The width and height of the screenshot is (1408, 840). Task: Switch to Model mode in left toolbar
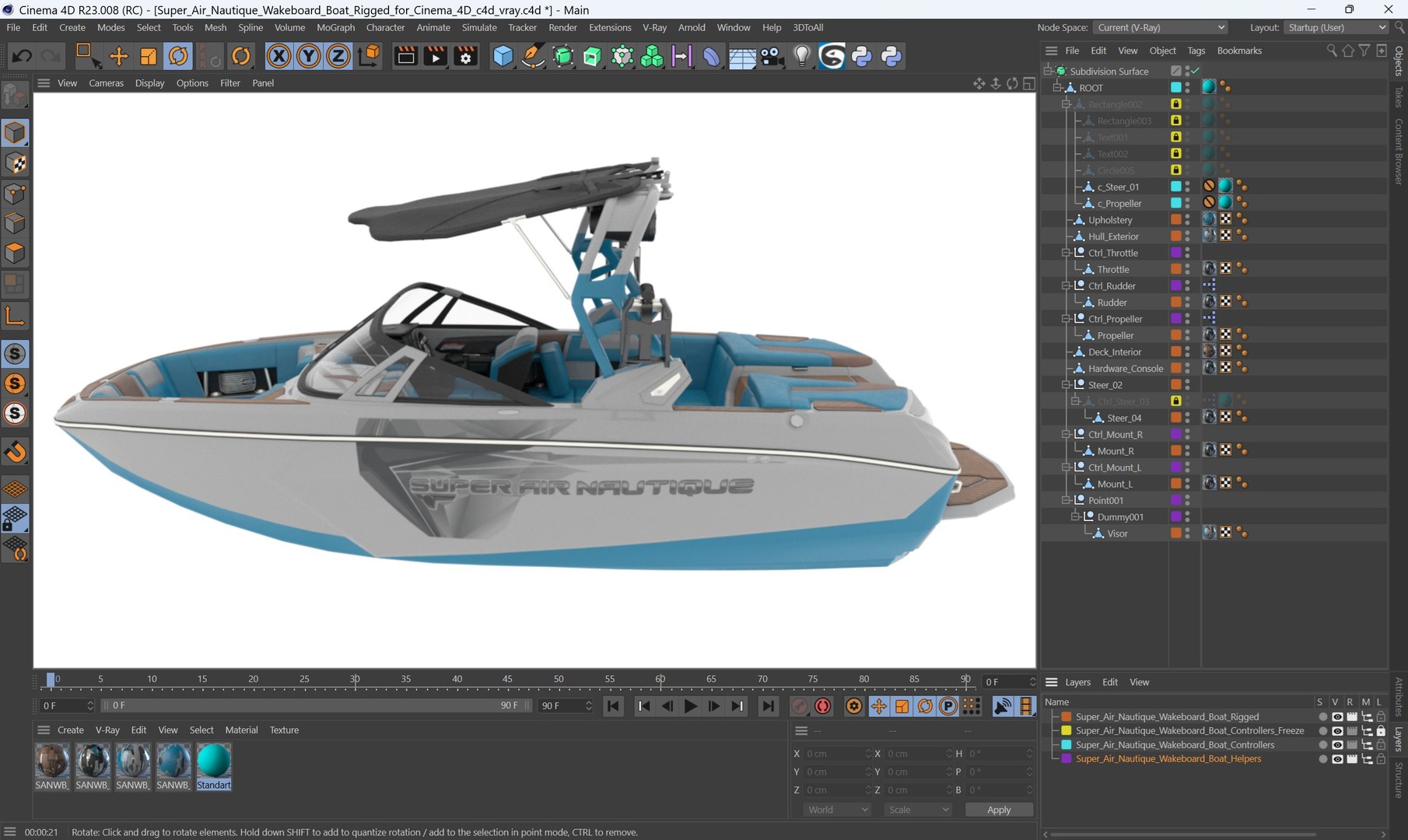click(15, 133)
